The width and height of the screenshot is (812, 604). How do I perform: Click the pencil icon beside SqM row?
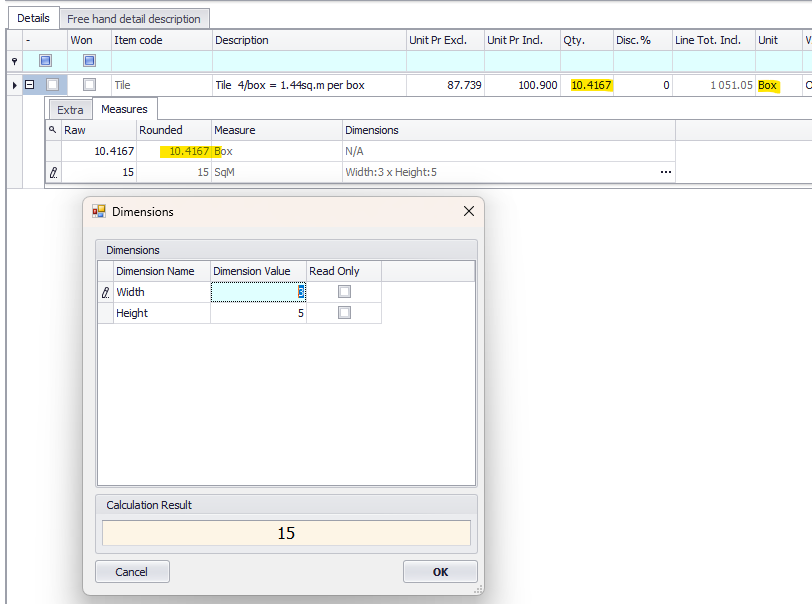53,172
